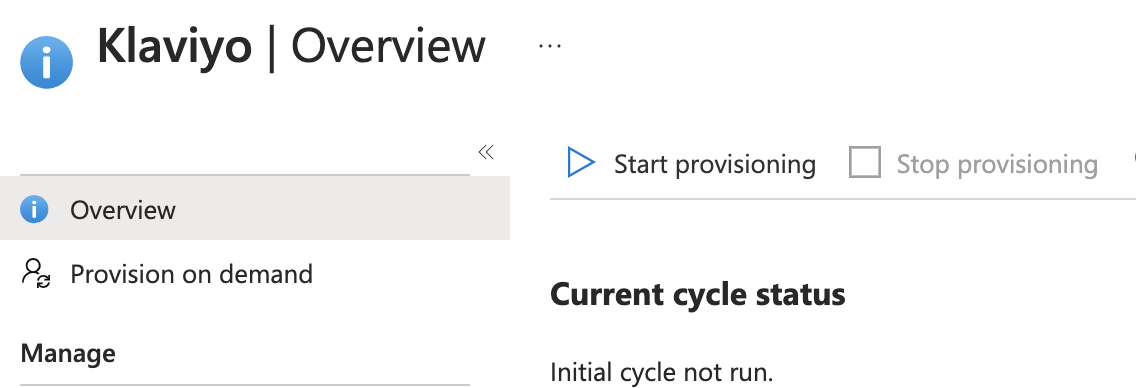Click the pipe separator in the page title
Viewport: 1136px width, 388px height.
(x=272, y=48)
